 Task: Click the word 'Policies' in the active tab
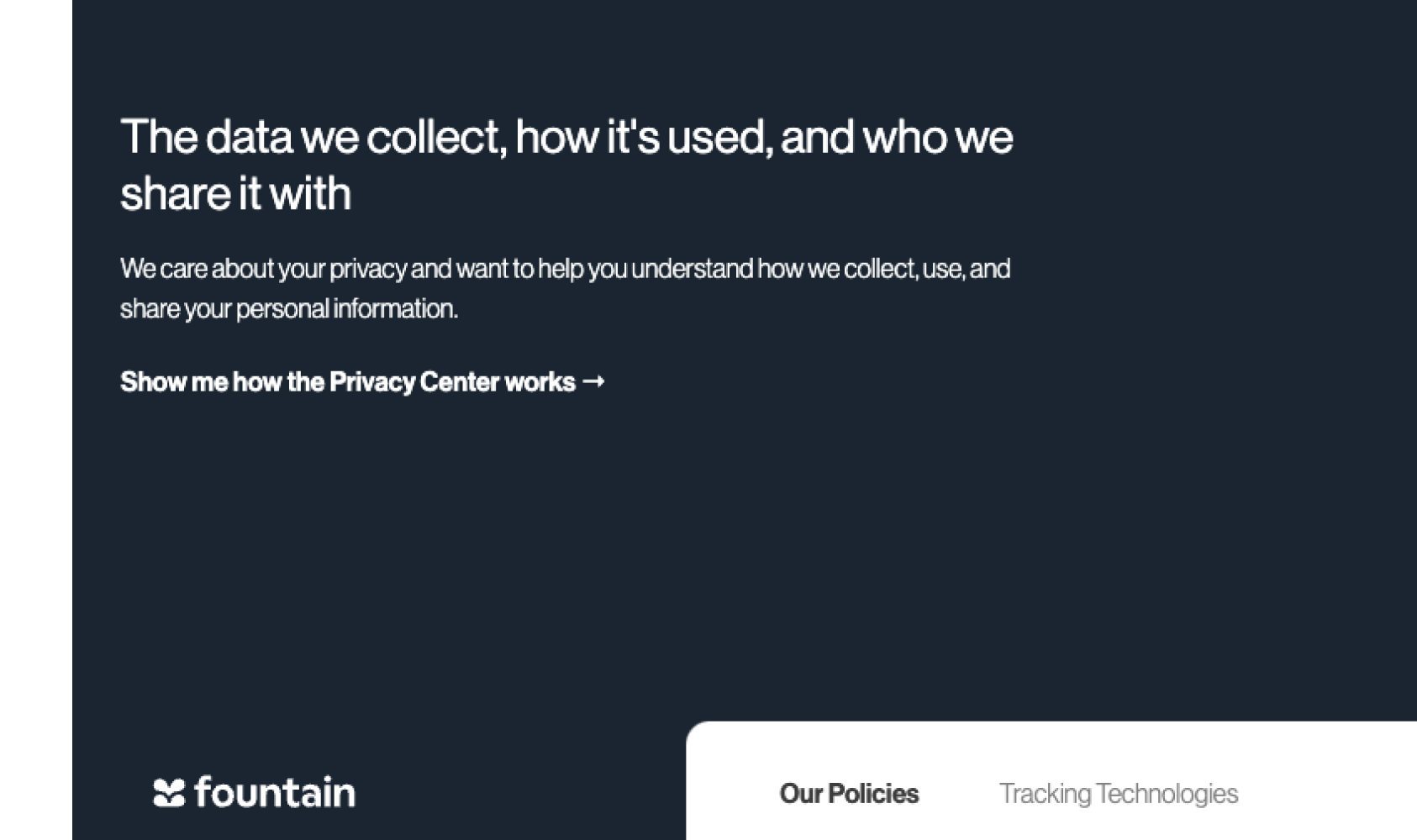(873, 793)
